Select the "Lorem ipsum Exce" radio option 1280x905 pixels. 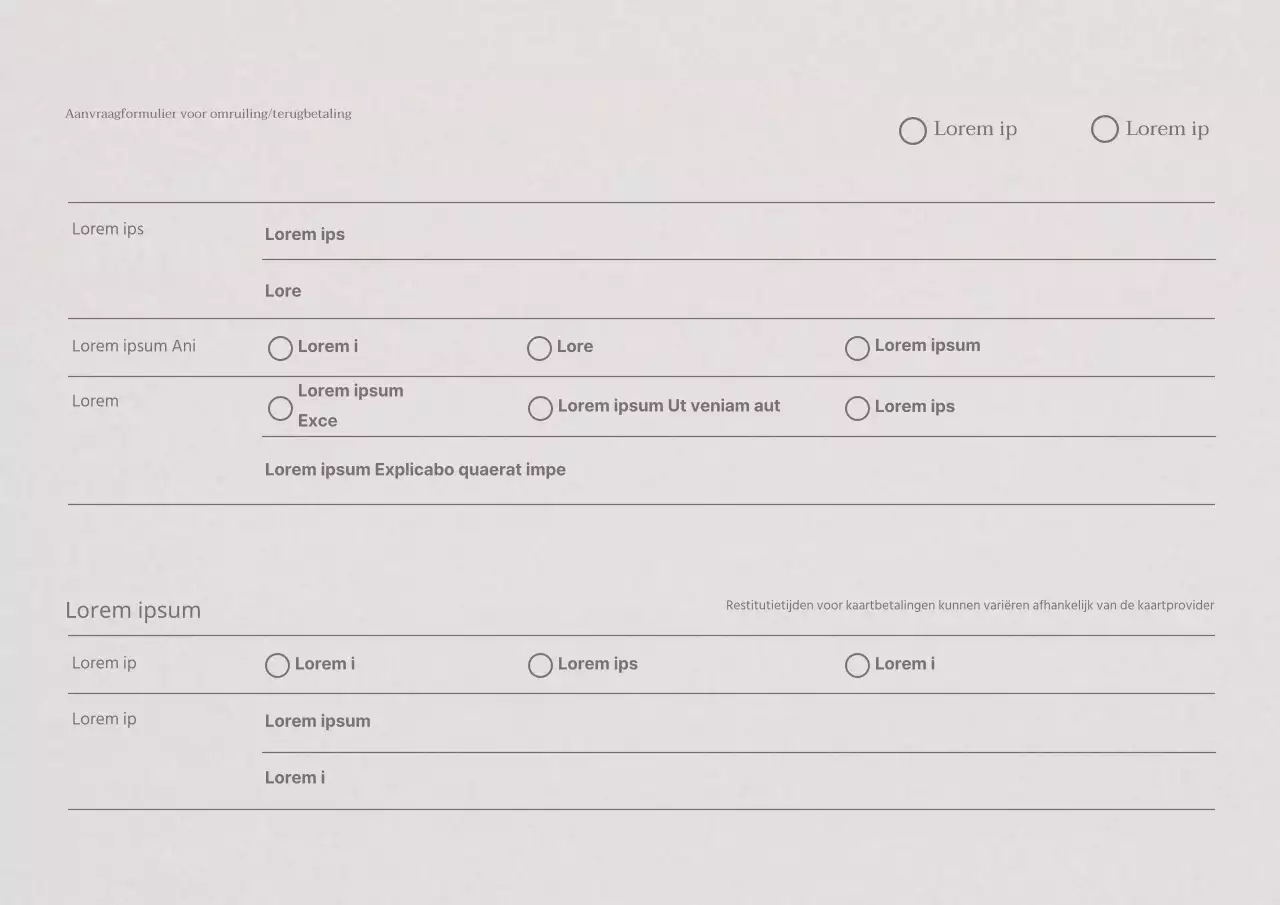(x=280, y=408)
